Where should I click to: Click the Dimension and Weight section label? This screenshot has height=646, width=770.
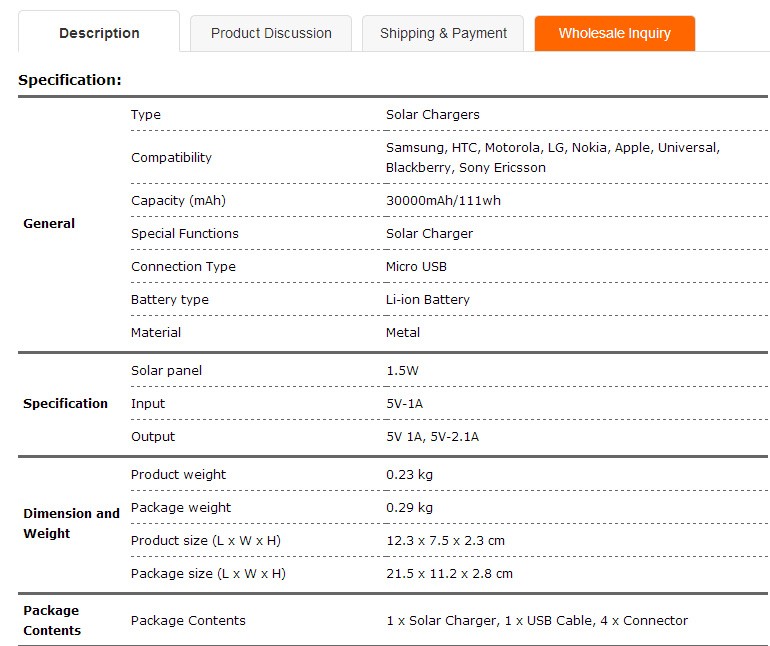[x=71, y=523]
